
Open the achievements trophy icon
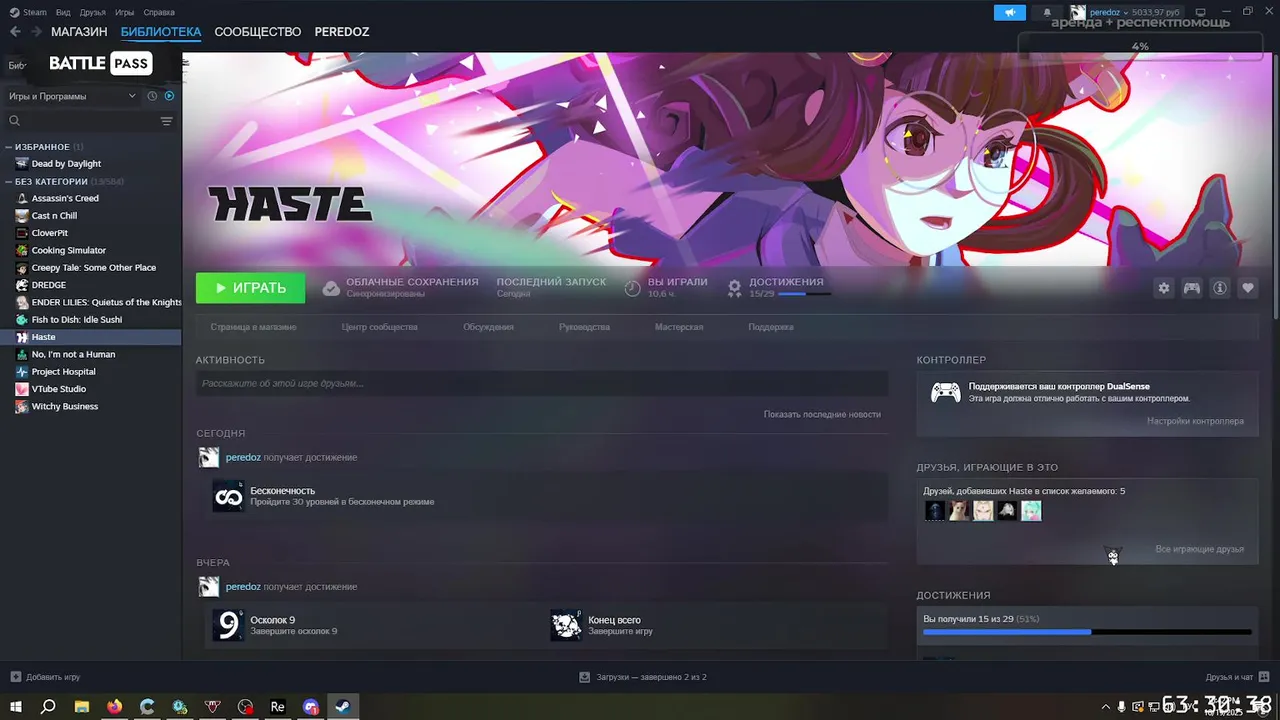[735, 288]
